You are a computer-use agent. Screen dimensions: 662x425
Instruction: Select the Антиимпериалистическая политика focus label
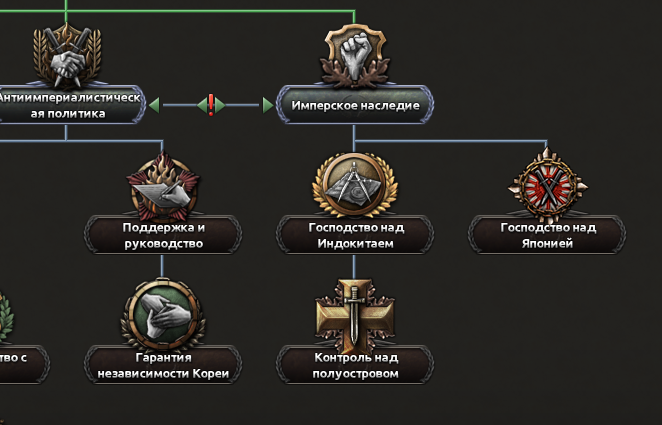point(70,105)
